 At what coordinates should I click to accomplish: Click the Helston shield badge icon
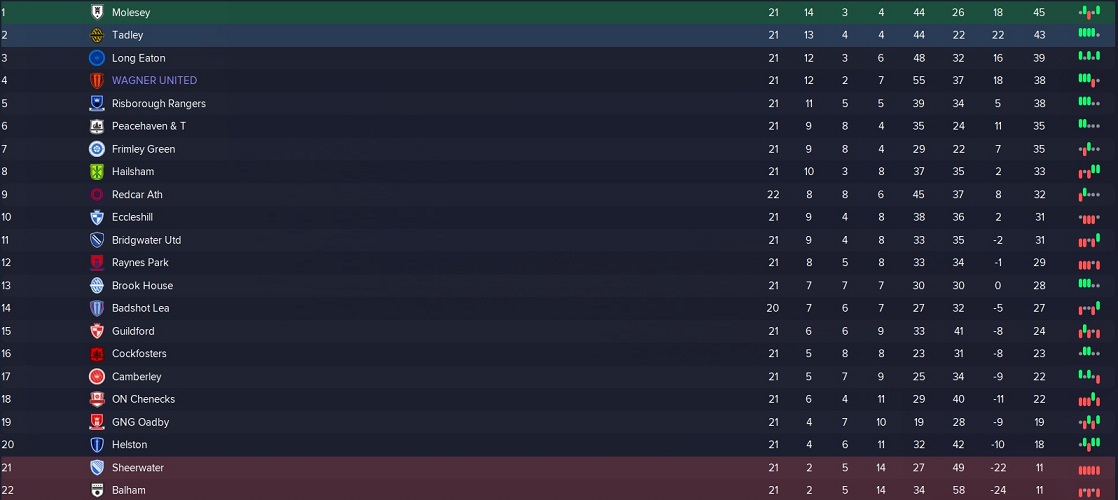coord(97,444)
